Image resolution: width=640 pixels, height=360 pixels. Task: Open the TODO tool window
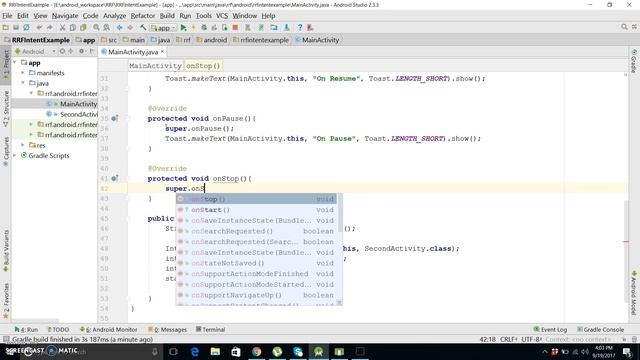(58, 329)
